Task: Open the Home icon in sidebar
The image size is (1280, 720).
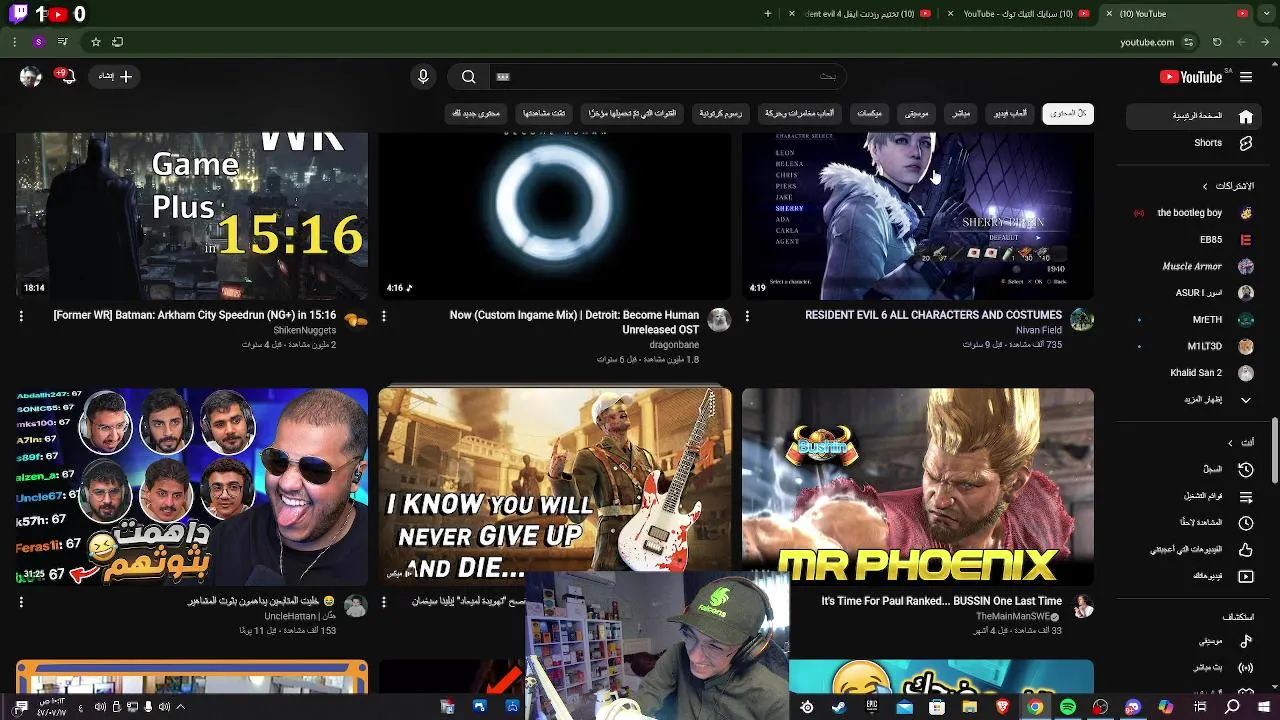Action: click(x=1246, y=116)
